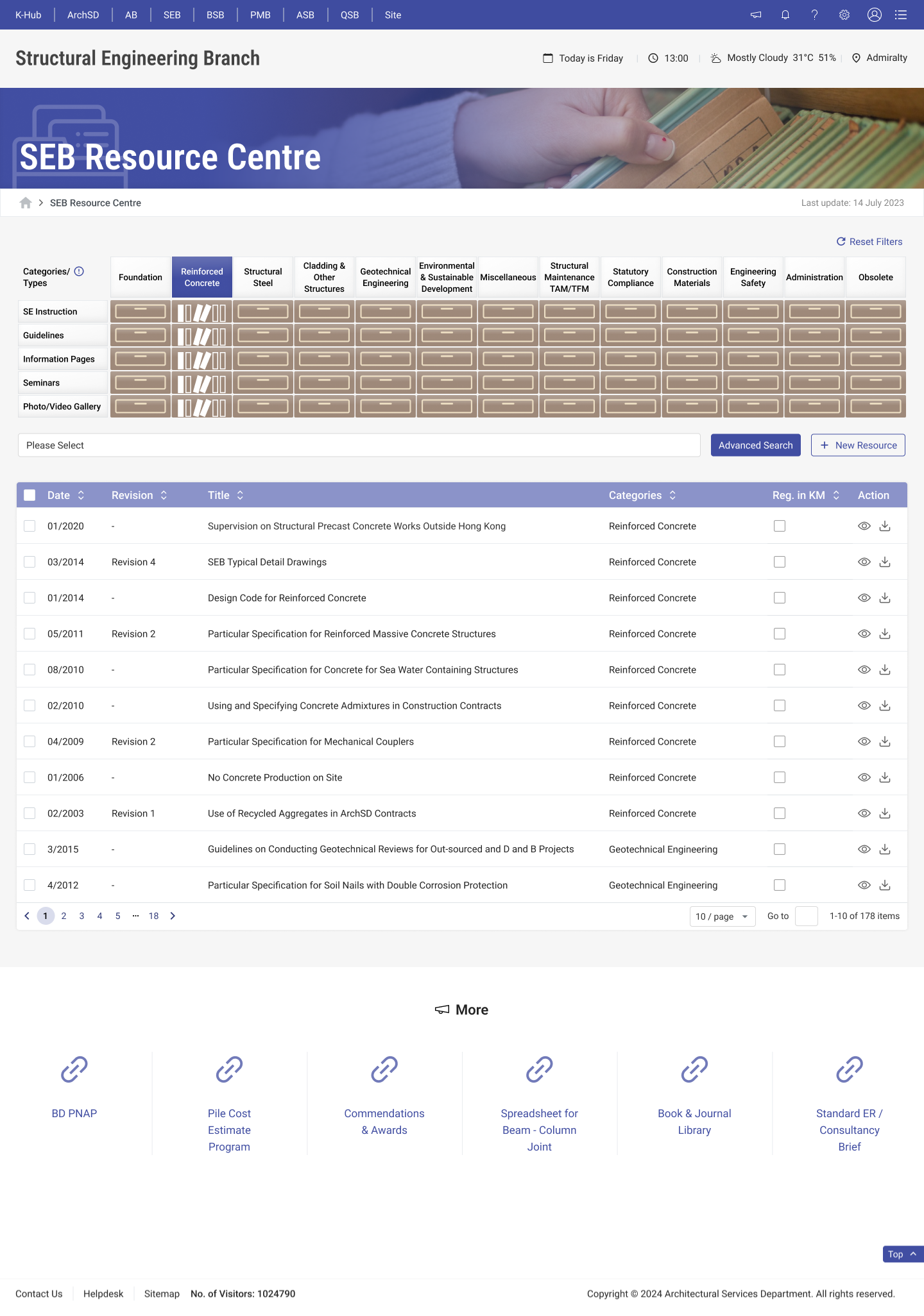Tick the select-all checkbox in table header
This screenshot has width=924, height=1316.
coord(30,495)
